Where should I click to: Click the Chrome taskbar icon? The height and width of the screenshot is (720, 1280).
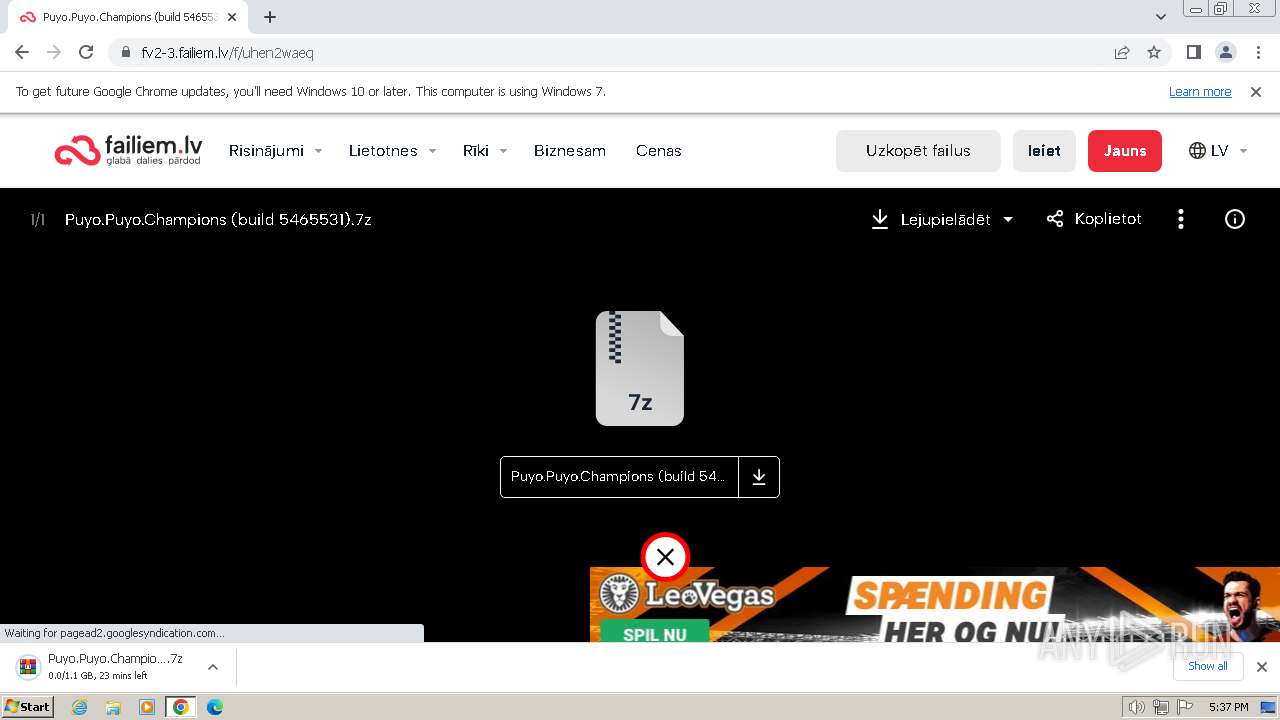coord(181,707)
